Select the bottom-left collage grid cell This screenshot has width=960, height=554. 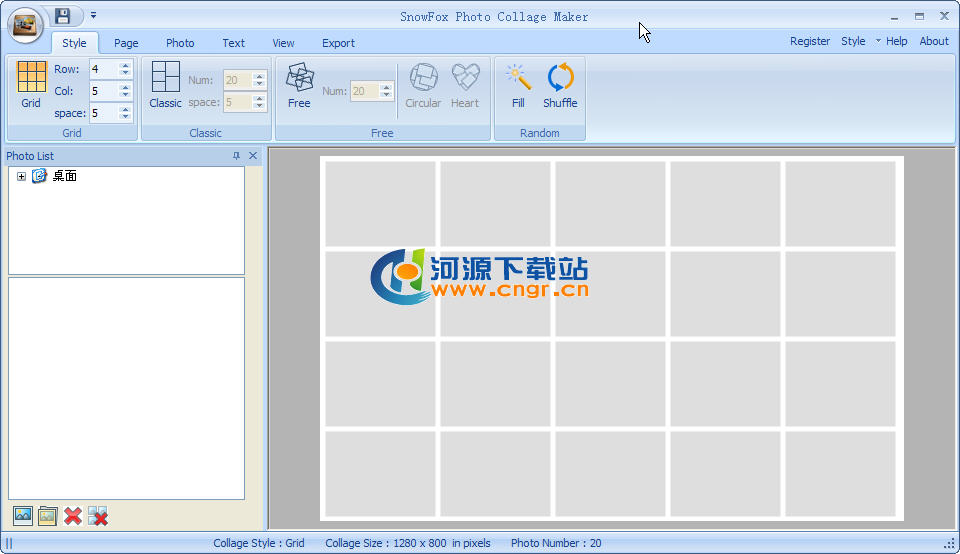tap(380, 474)
